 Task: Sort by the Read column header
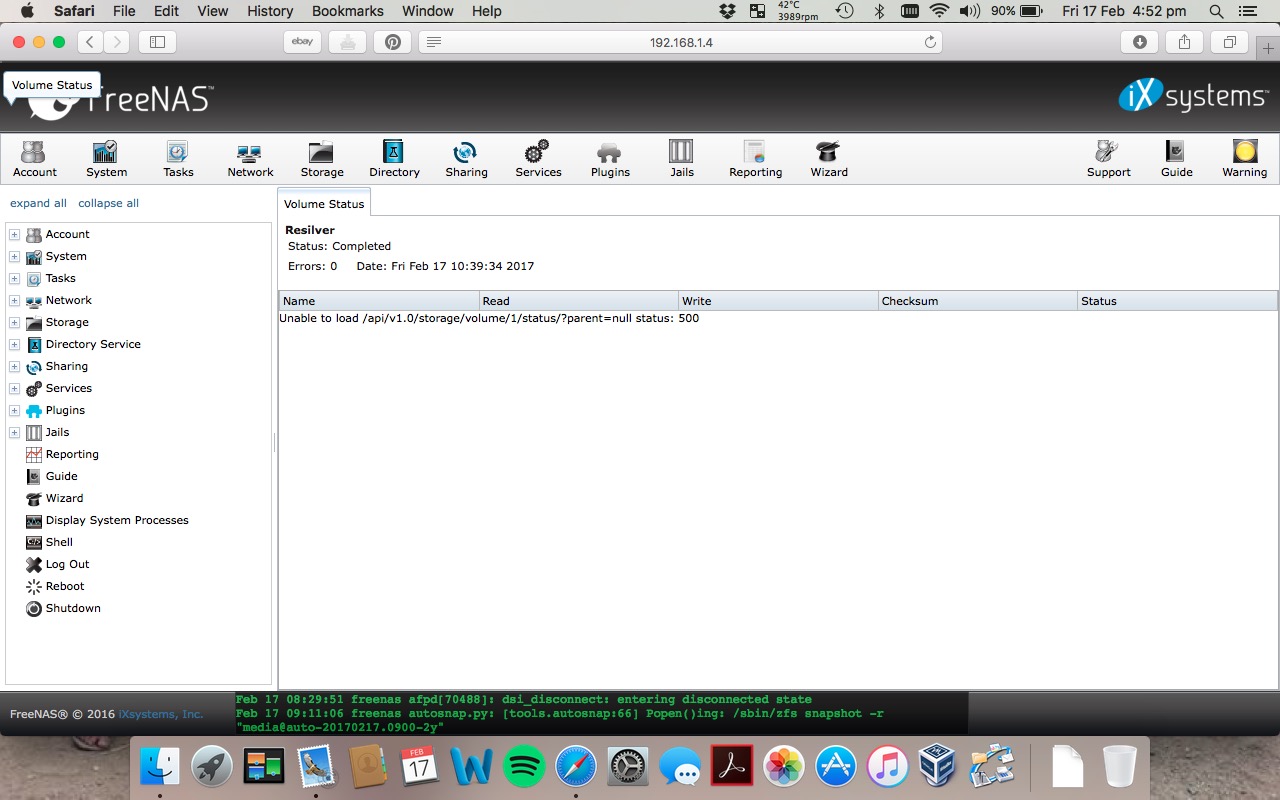click(x=579, y=301)
